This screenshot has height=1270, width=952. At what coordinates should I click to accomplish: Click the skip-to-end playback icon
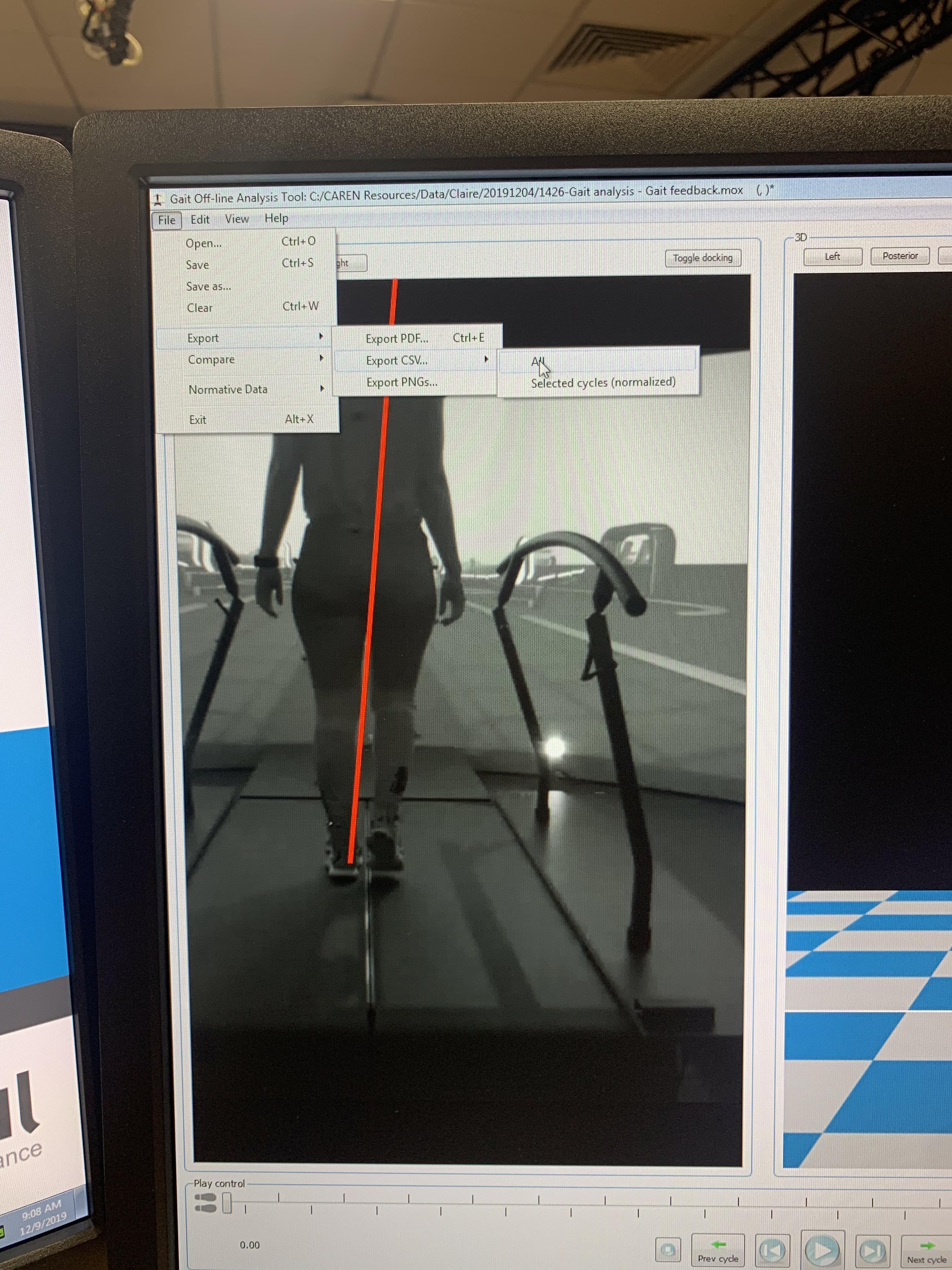point(872,1250)
